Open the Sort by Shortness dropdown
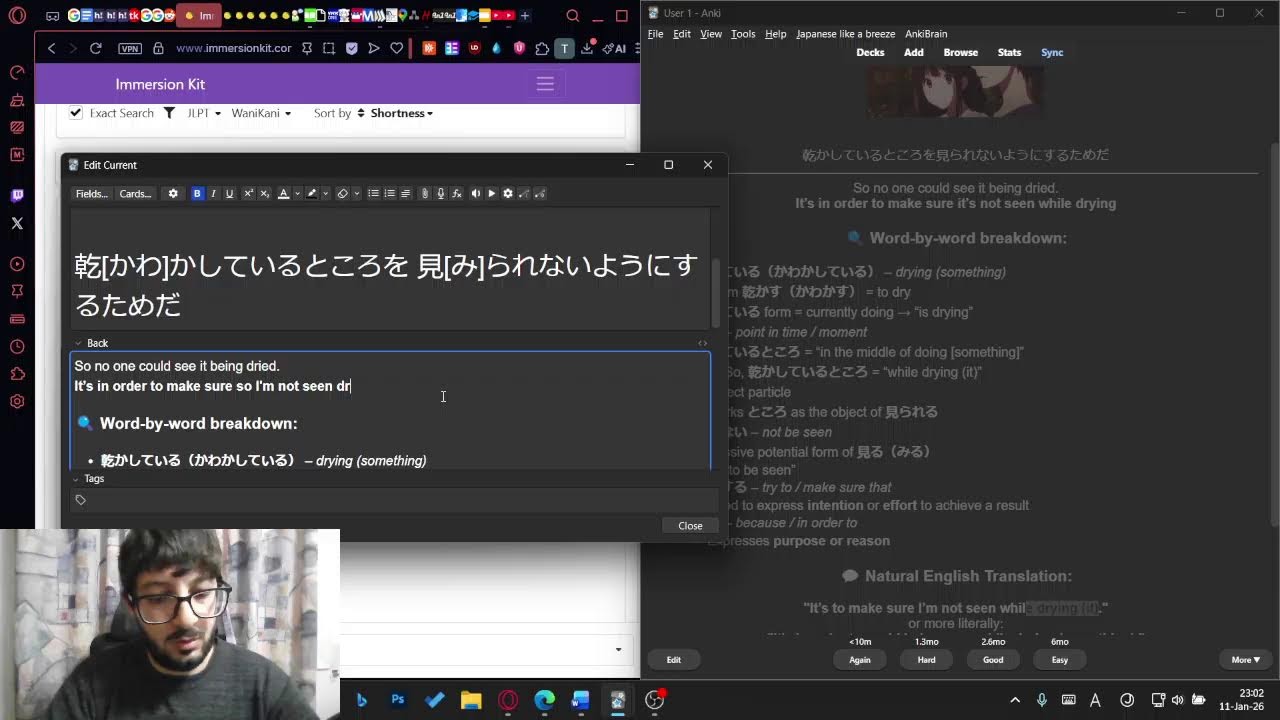The height and width of the screenshot is (720, 1280). [x=401, y=113]
